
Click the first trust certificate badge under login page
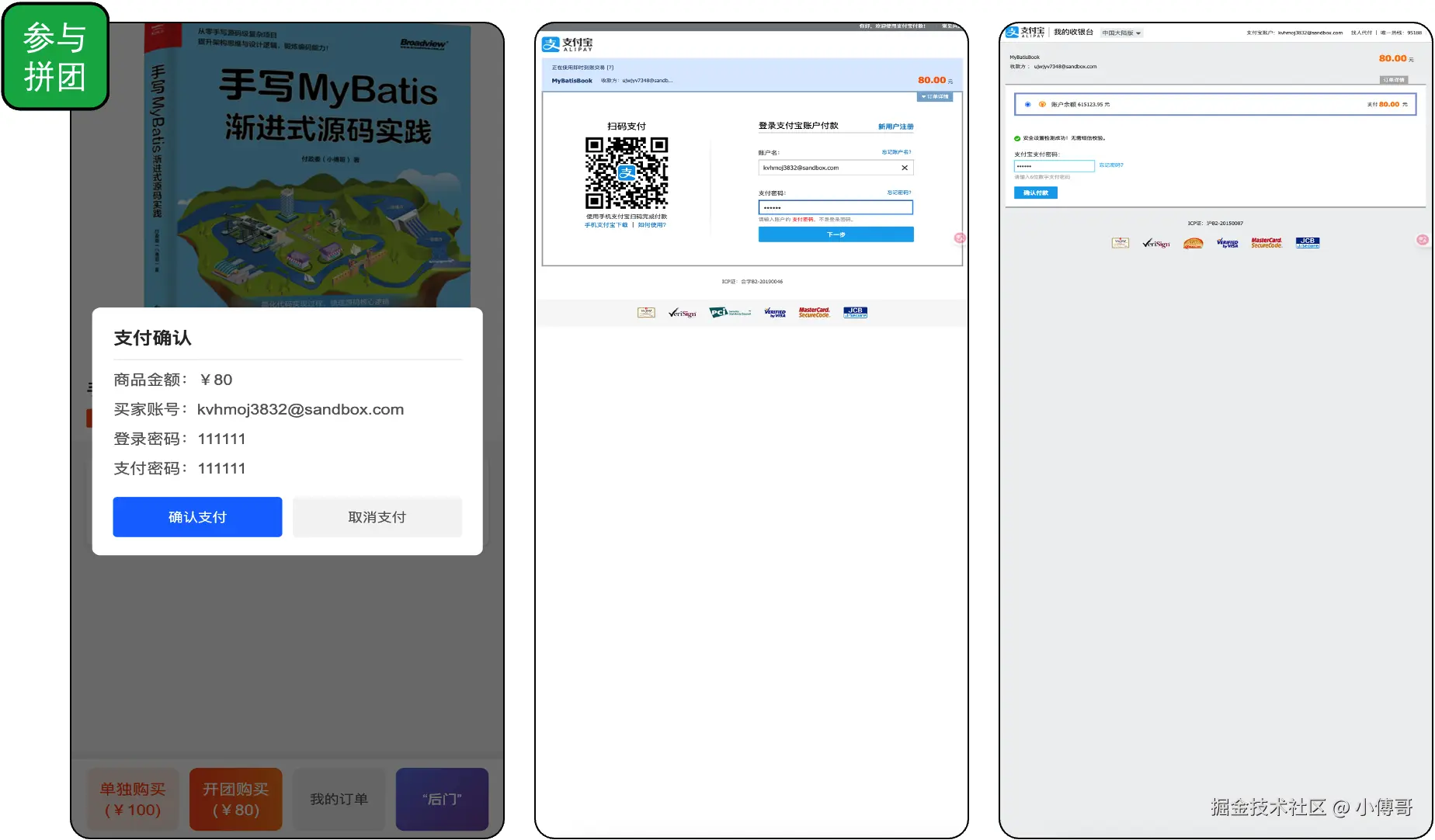(646, 312)
